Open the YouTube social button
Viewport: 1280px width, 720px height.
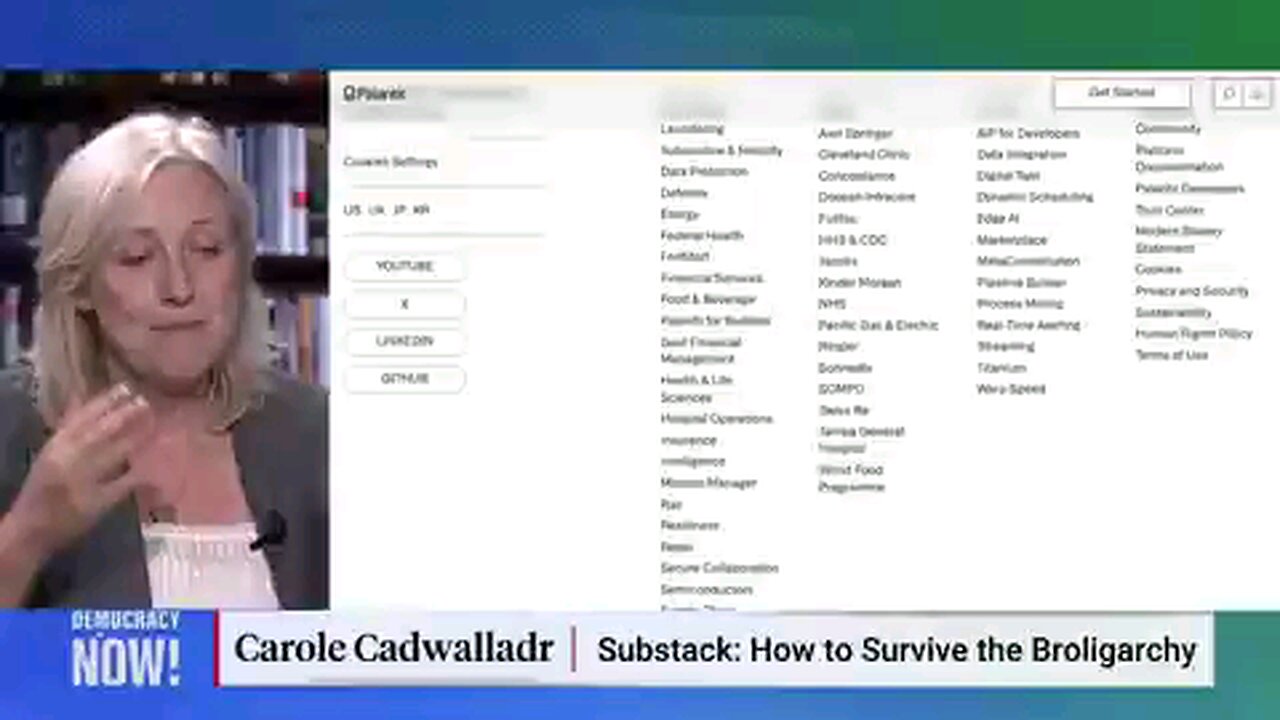(x=404, y=266)
